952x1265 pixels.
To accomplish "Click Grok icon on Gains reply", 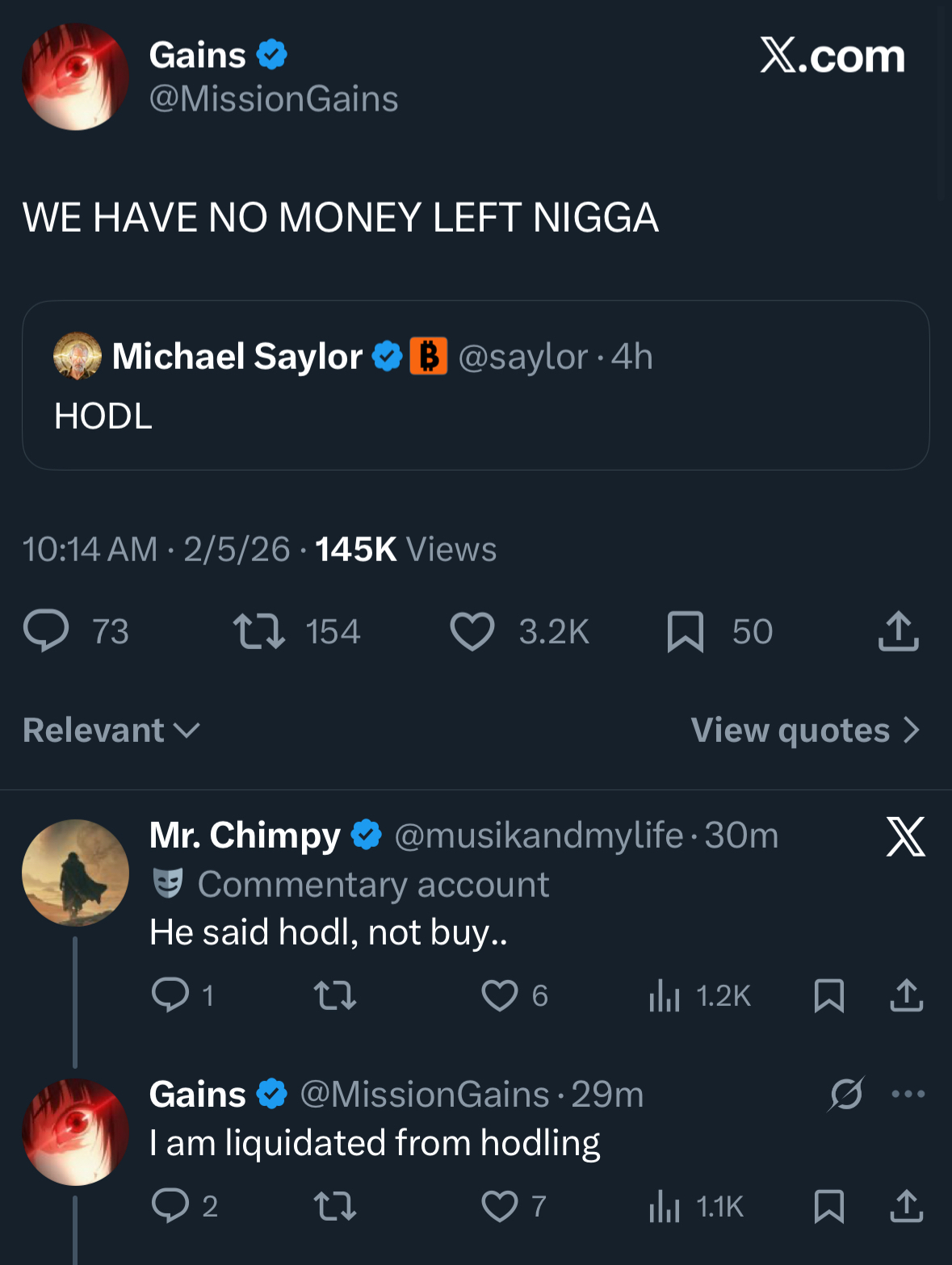I will point(846,1095).
